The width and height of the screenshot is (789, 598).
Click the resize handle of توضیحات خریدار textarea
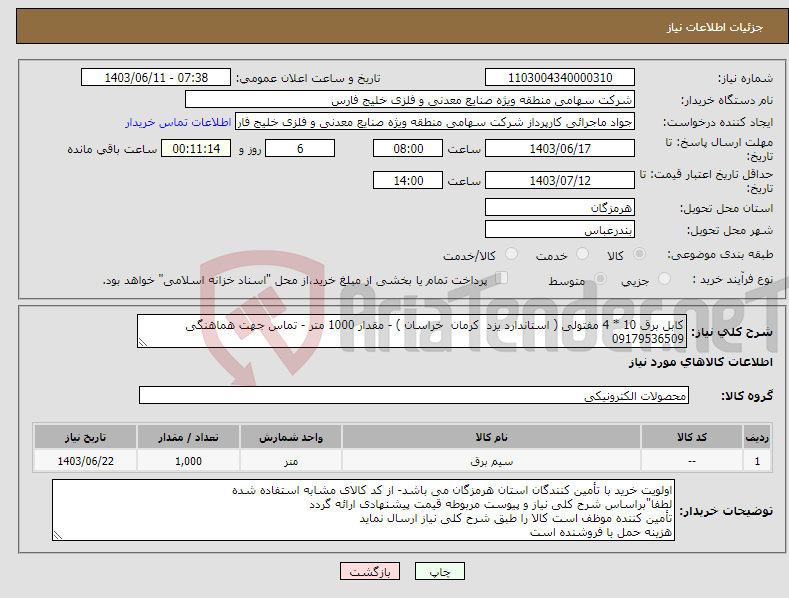tap(58, 535)
